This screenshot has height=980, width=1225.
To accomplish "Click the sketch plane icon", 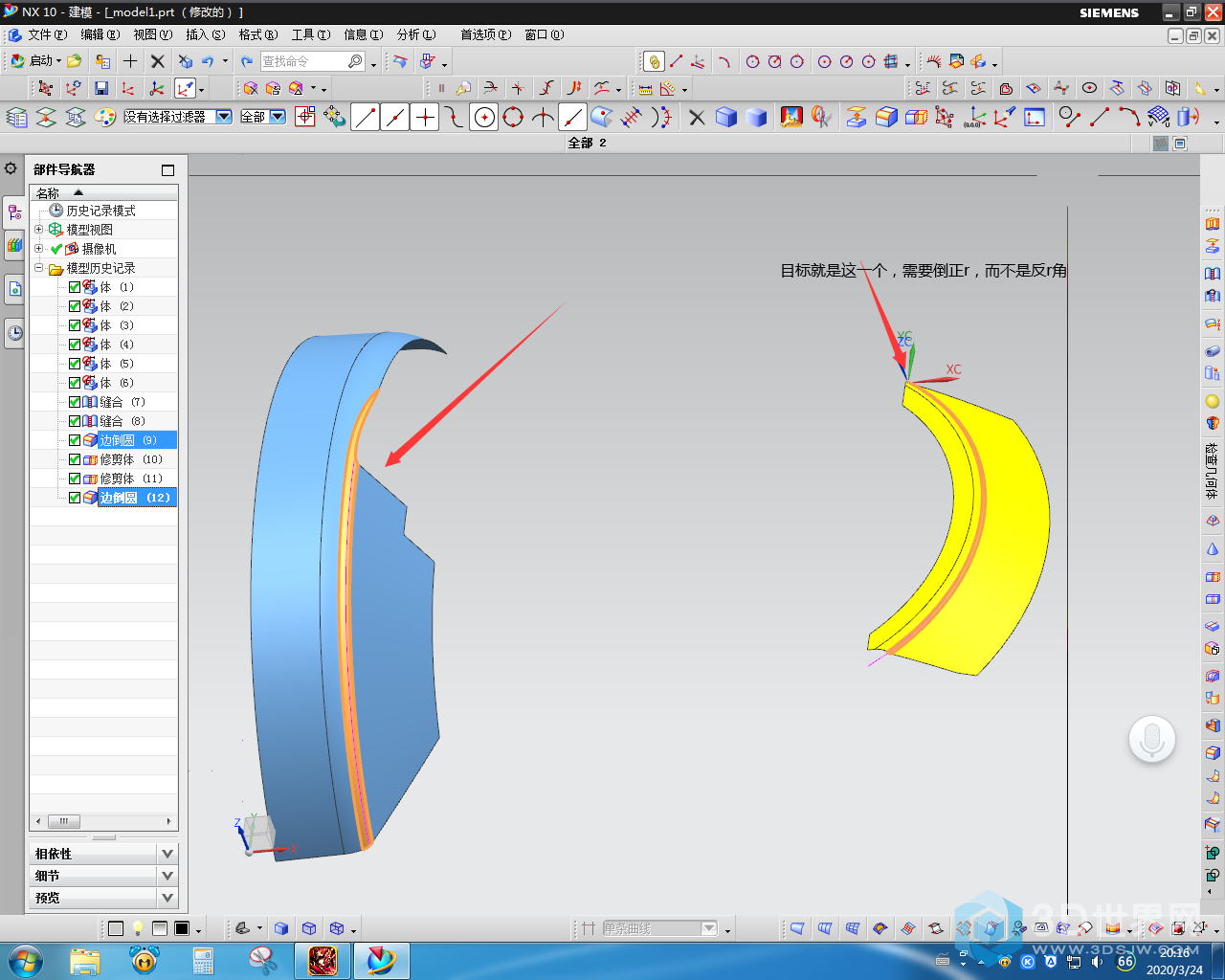I will [x=1035, y=117].
